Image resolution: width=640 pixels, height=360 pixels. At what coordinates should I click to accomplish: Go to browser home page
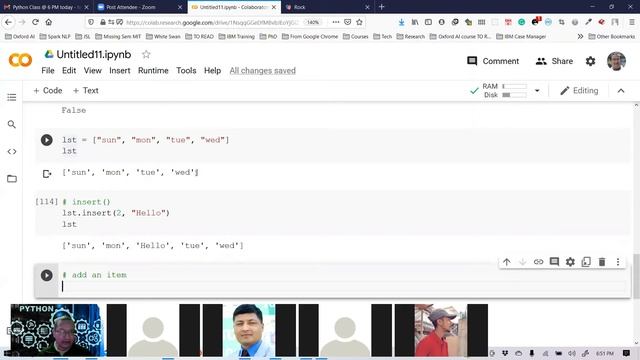click(x=49, y=22)
